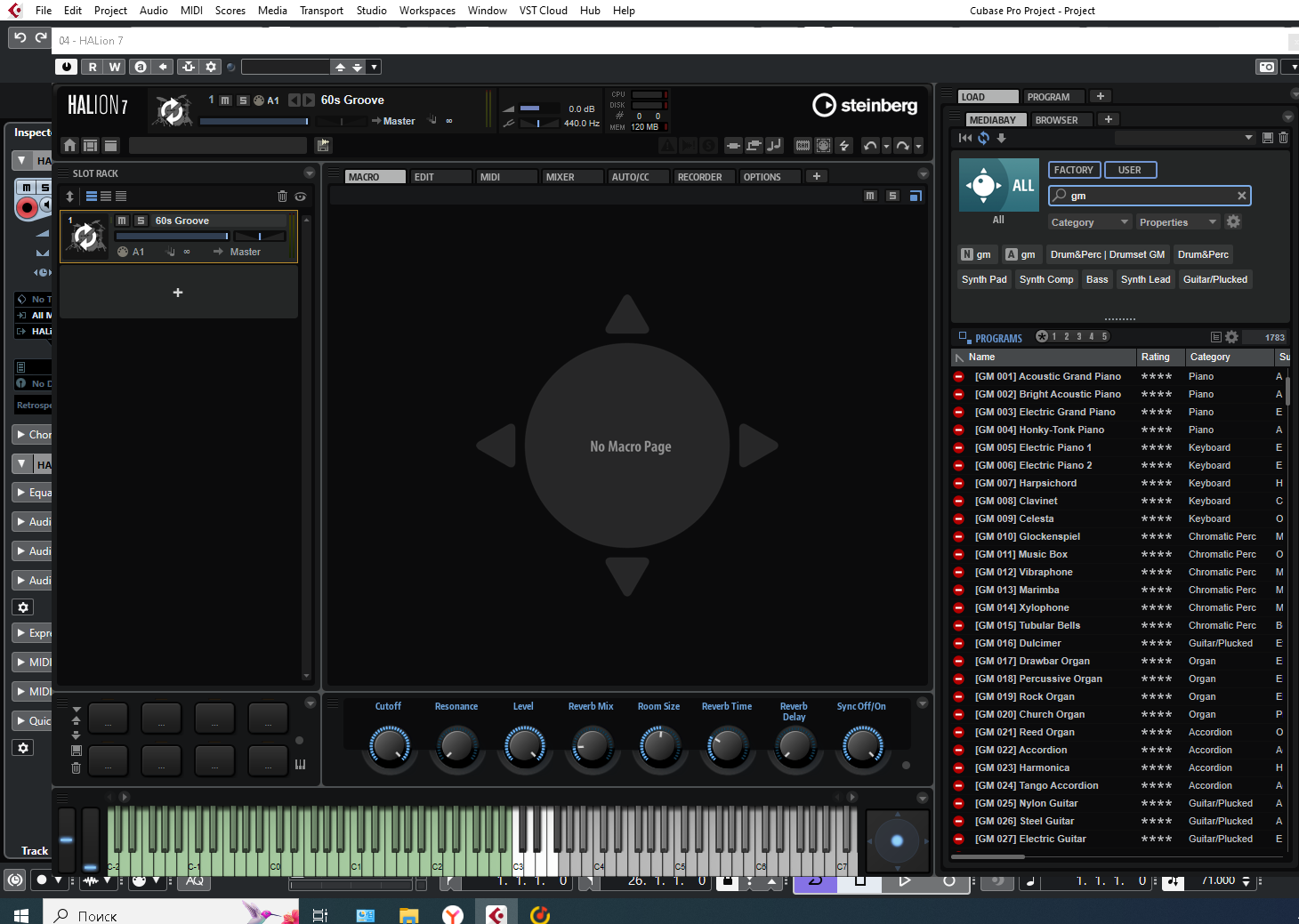Switch to the PROGRAM tab
Screen dimensions: 1299x924
click(1054, 97)
